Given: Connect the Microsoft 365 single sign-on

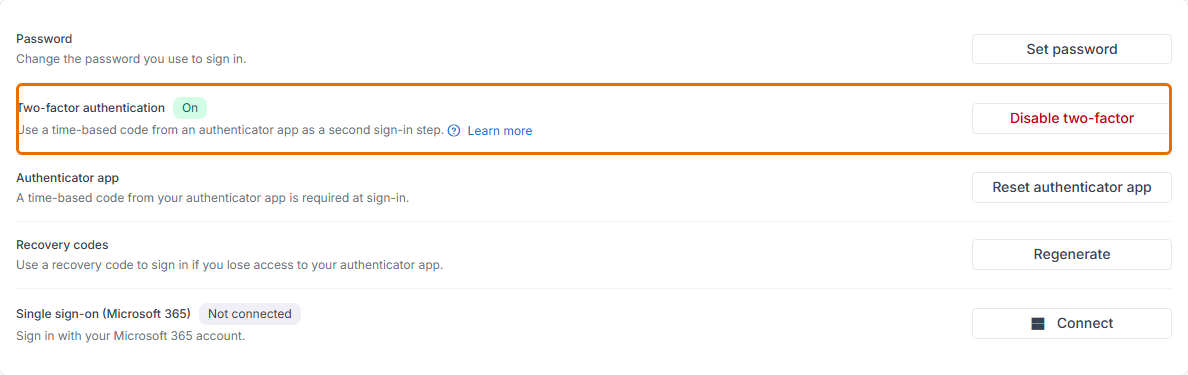Looking at the screenshot, I should coord(1071,323).
